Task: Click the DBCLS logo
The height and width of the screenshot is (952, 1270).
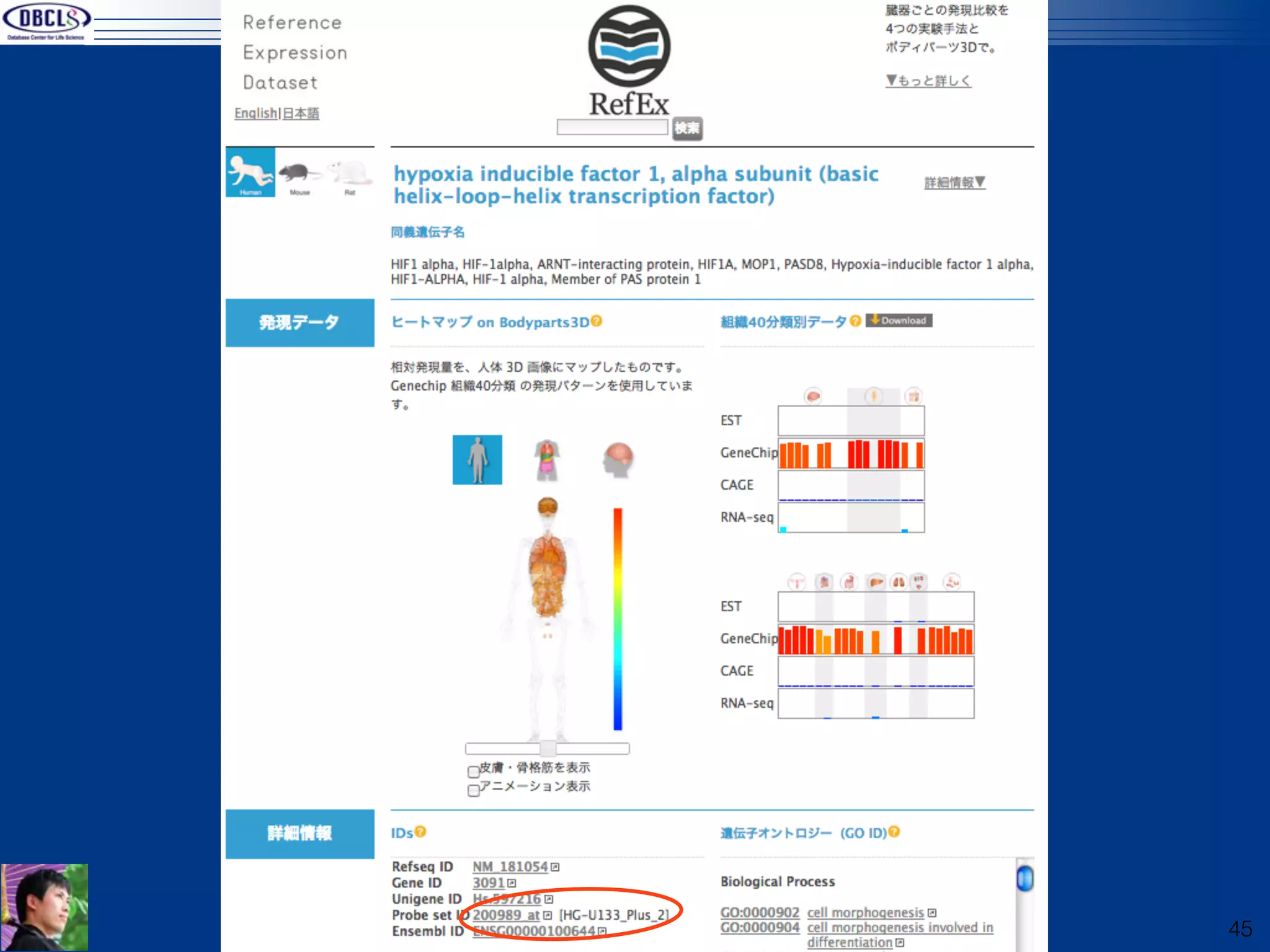Action: pyautogui.click(x=47, y=22)
